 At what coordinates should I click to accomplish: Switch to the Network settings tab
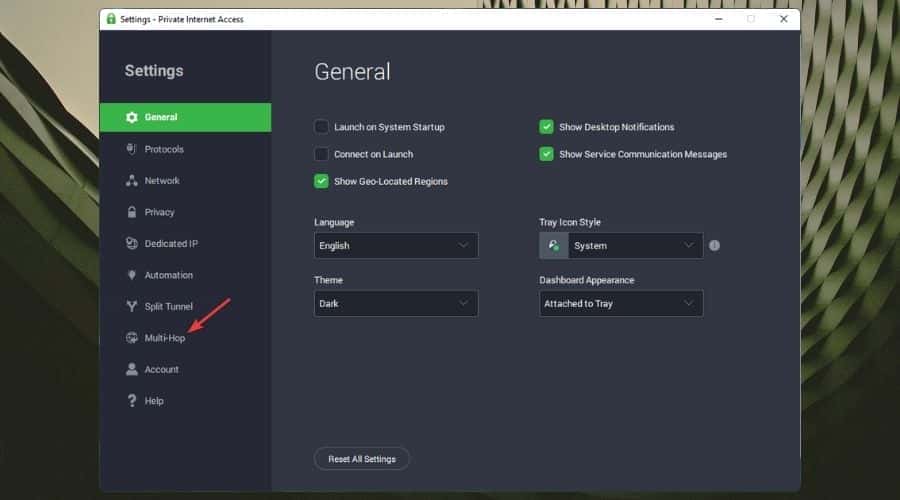(x=185, y=180)
